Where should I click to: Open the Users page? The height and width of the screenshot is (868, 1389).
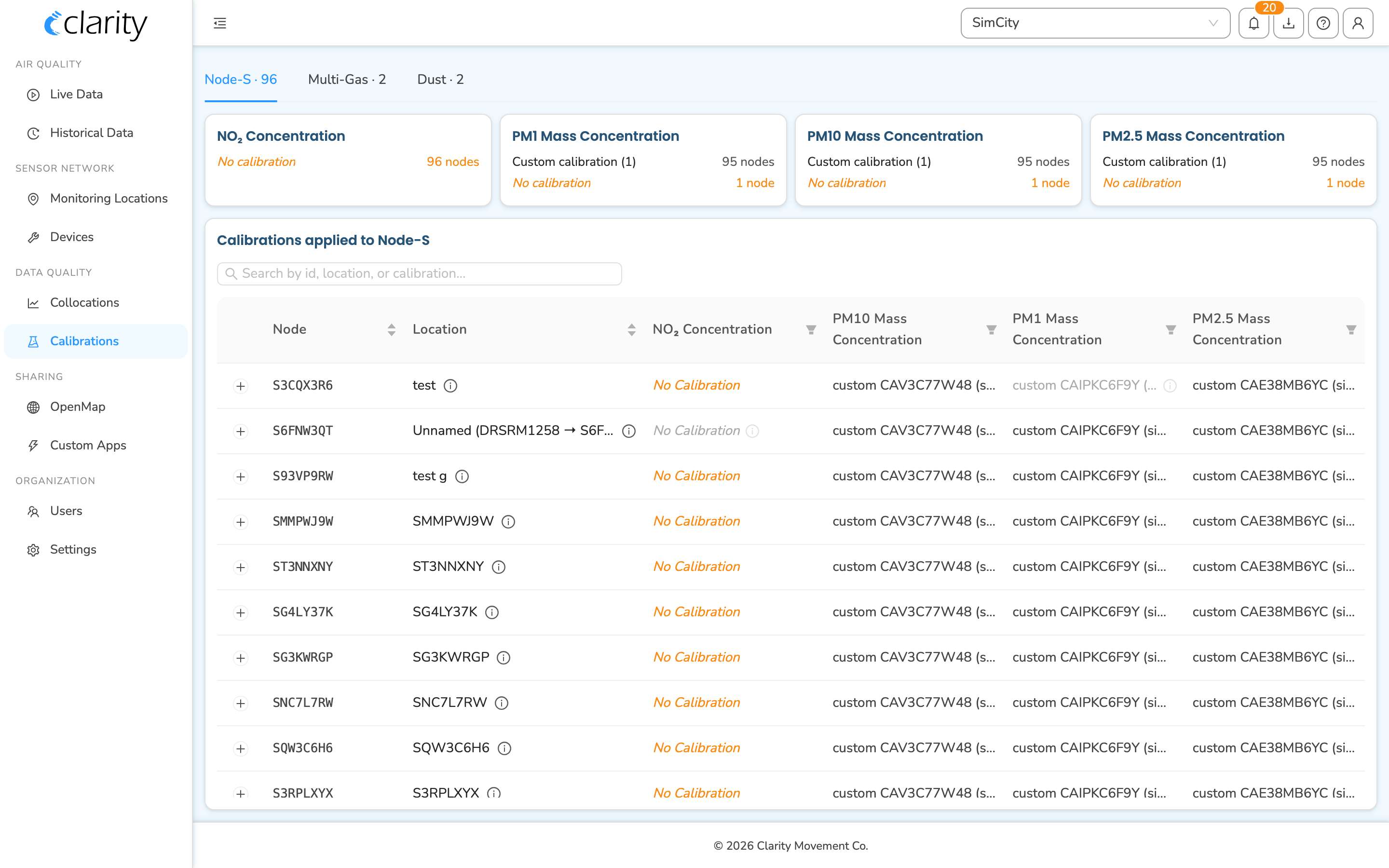(x=96, y=511)
